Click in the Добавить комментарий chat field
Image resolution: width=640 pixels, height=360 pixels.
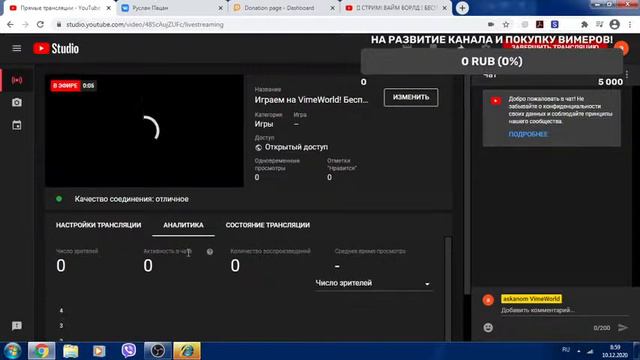pyautogui.click(x=564, y=311)
